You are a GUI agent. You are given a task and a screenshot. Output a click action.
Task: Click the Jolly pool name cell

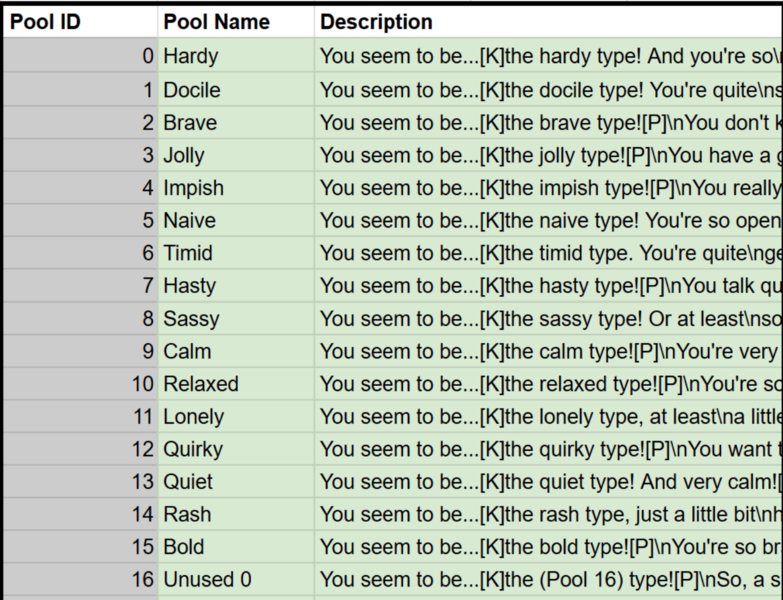pos(235,155)
